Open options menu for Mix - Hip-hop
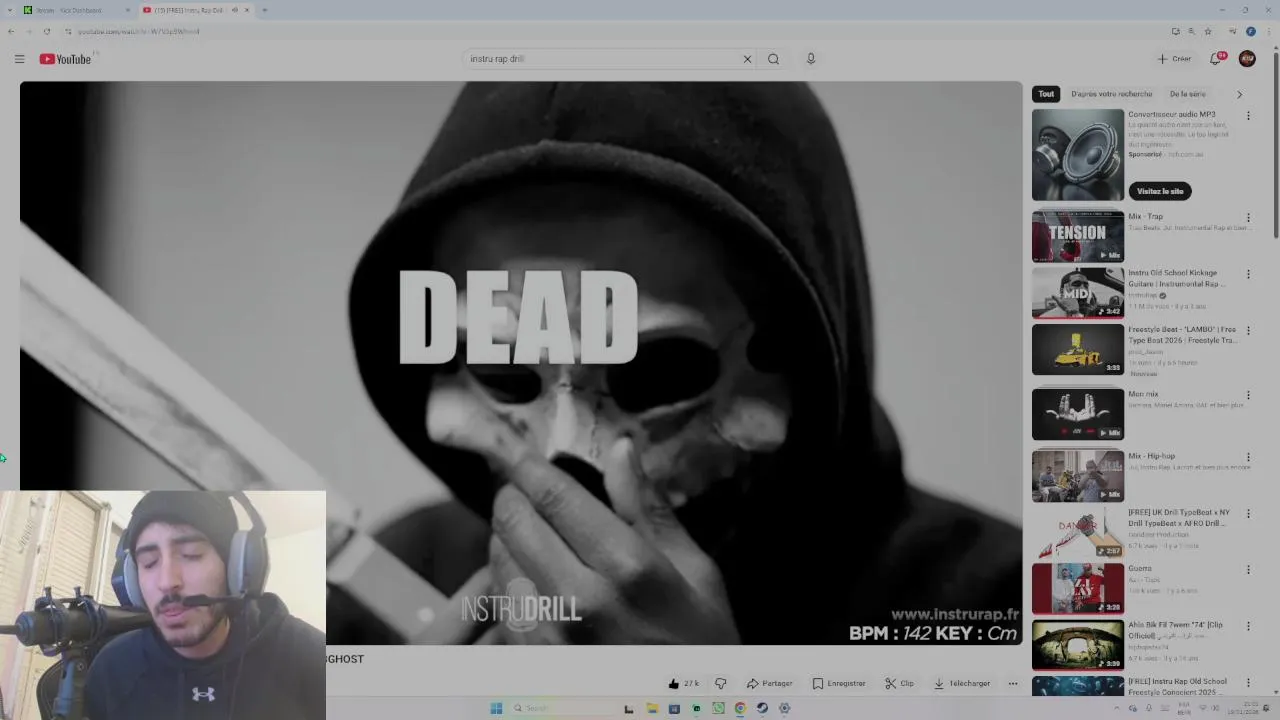This screenshot has height=720, width=1280. [1248, 457]
